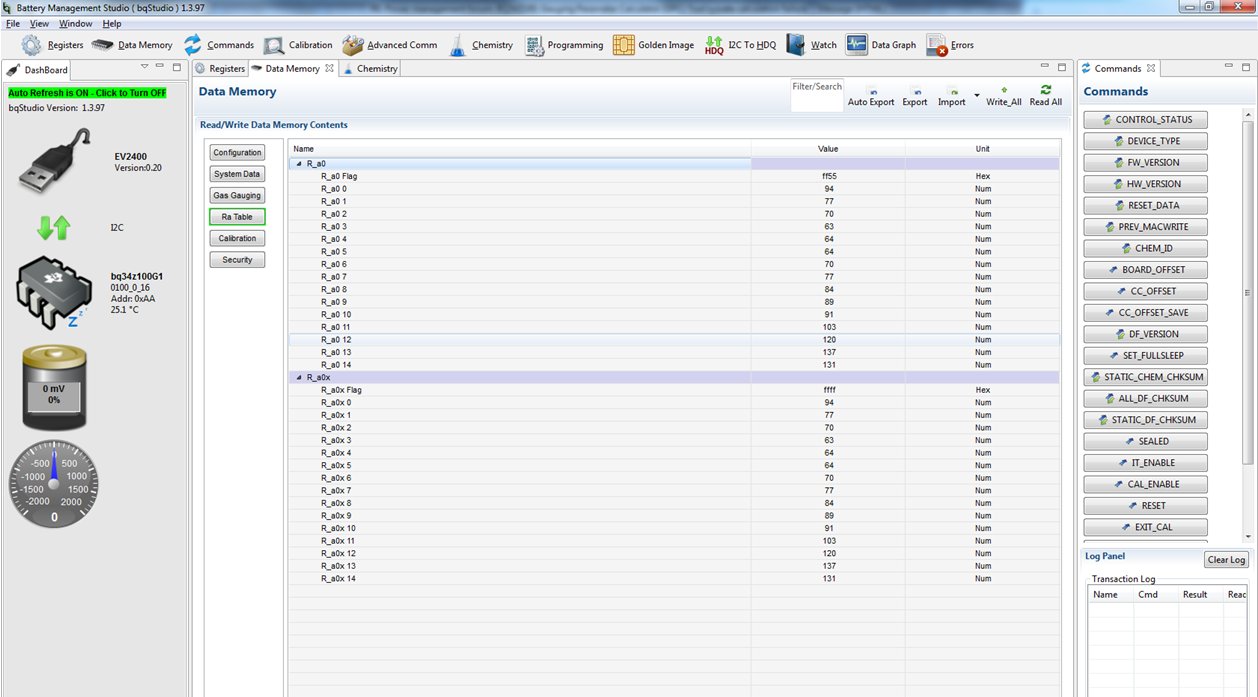This screenshot has height=697, width=1258.
Task: Select the Configuration category button
Action: click(x=237, y=152)
